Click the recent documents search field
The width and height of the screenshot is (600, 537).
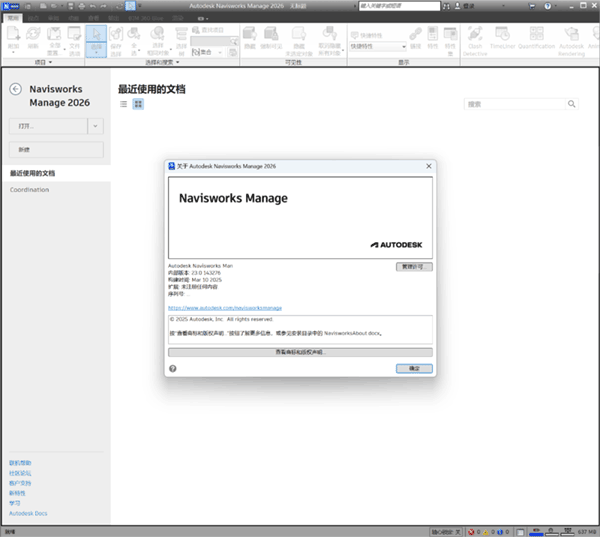[x=515, y=104]
